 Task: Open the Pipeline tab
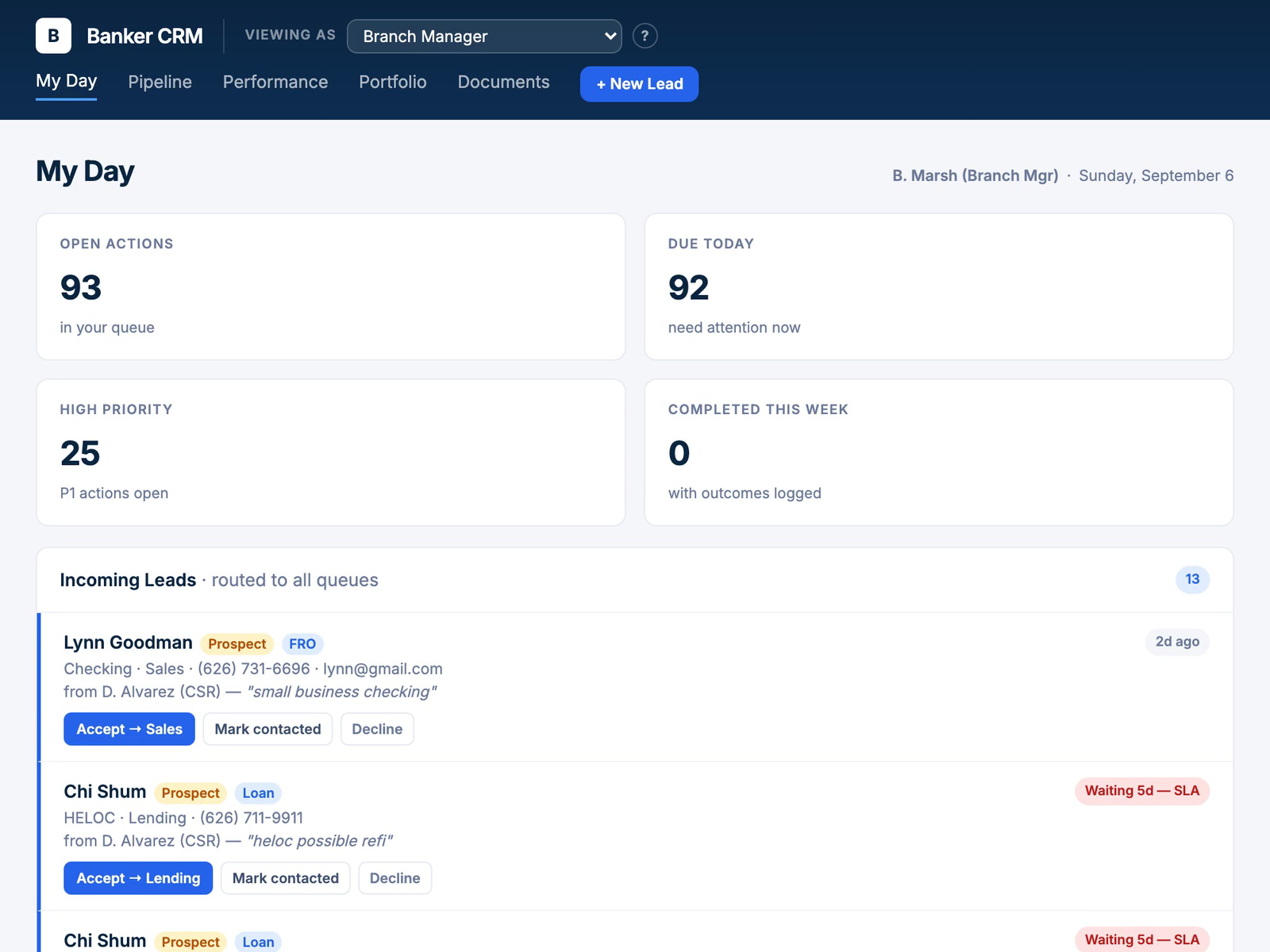(160, 82)
